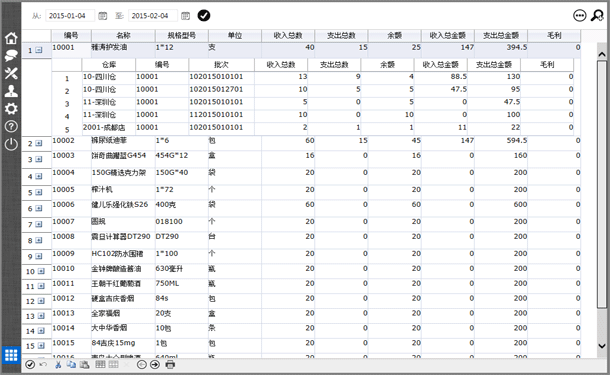Open the blue apps grid launcher
The width and height of the screenshot is (610, 375).
11,355
